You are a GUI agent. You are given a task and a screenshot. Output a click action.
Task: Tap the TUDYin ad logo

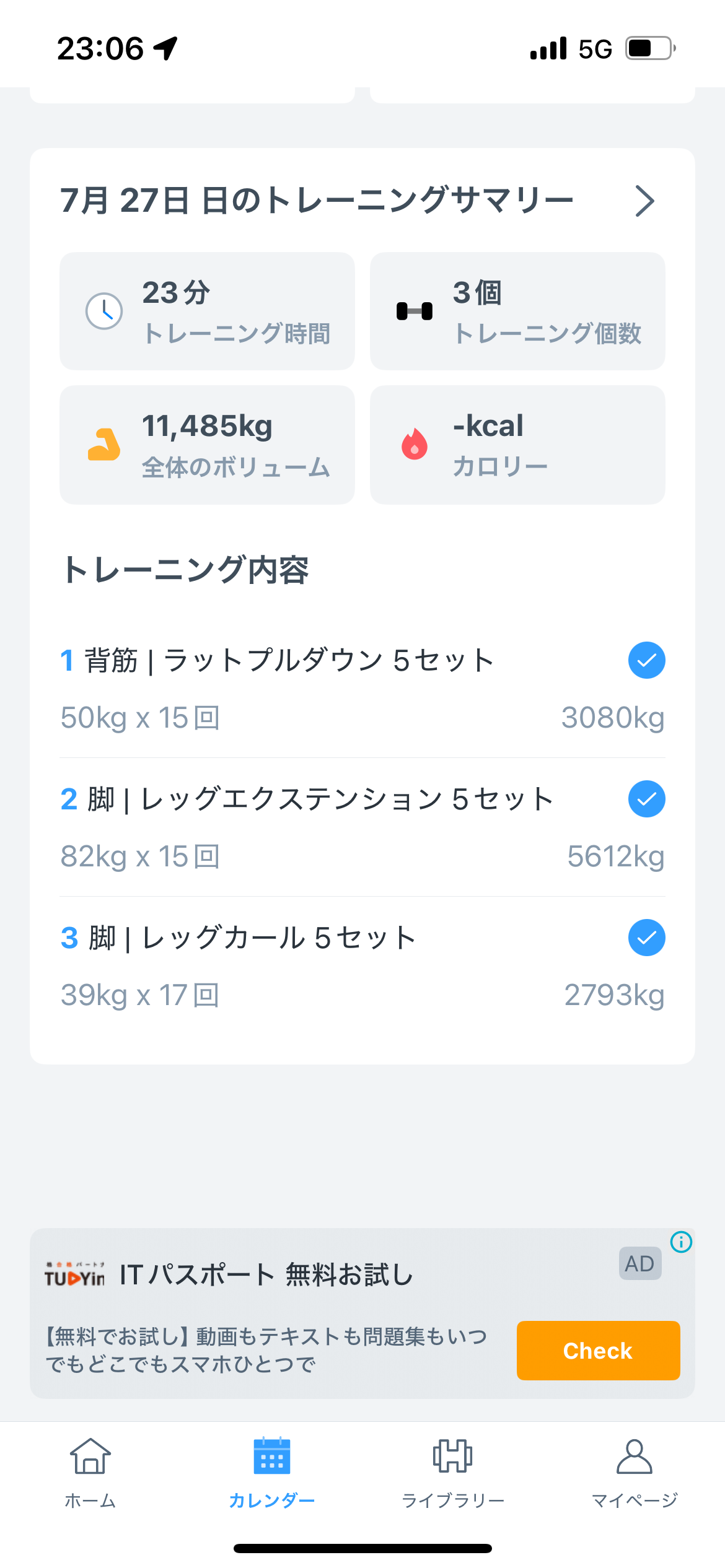pos(74,1274)
